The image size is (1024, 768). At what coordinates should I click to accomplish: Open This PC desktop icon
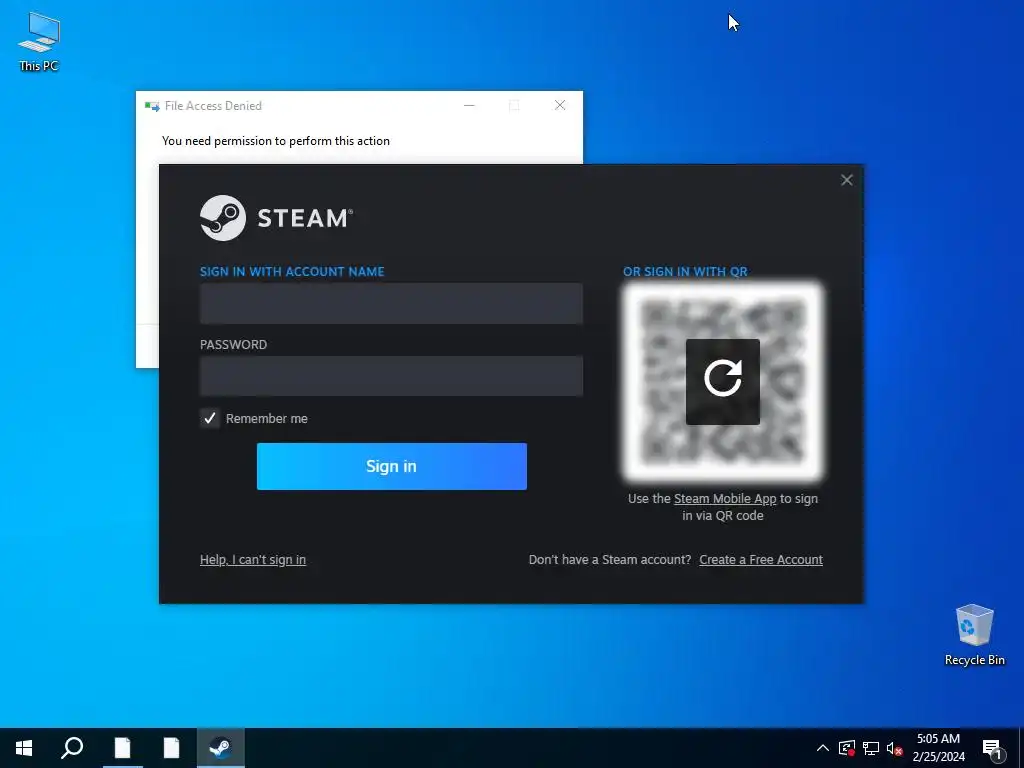click(39, 42)
